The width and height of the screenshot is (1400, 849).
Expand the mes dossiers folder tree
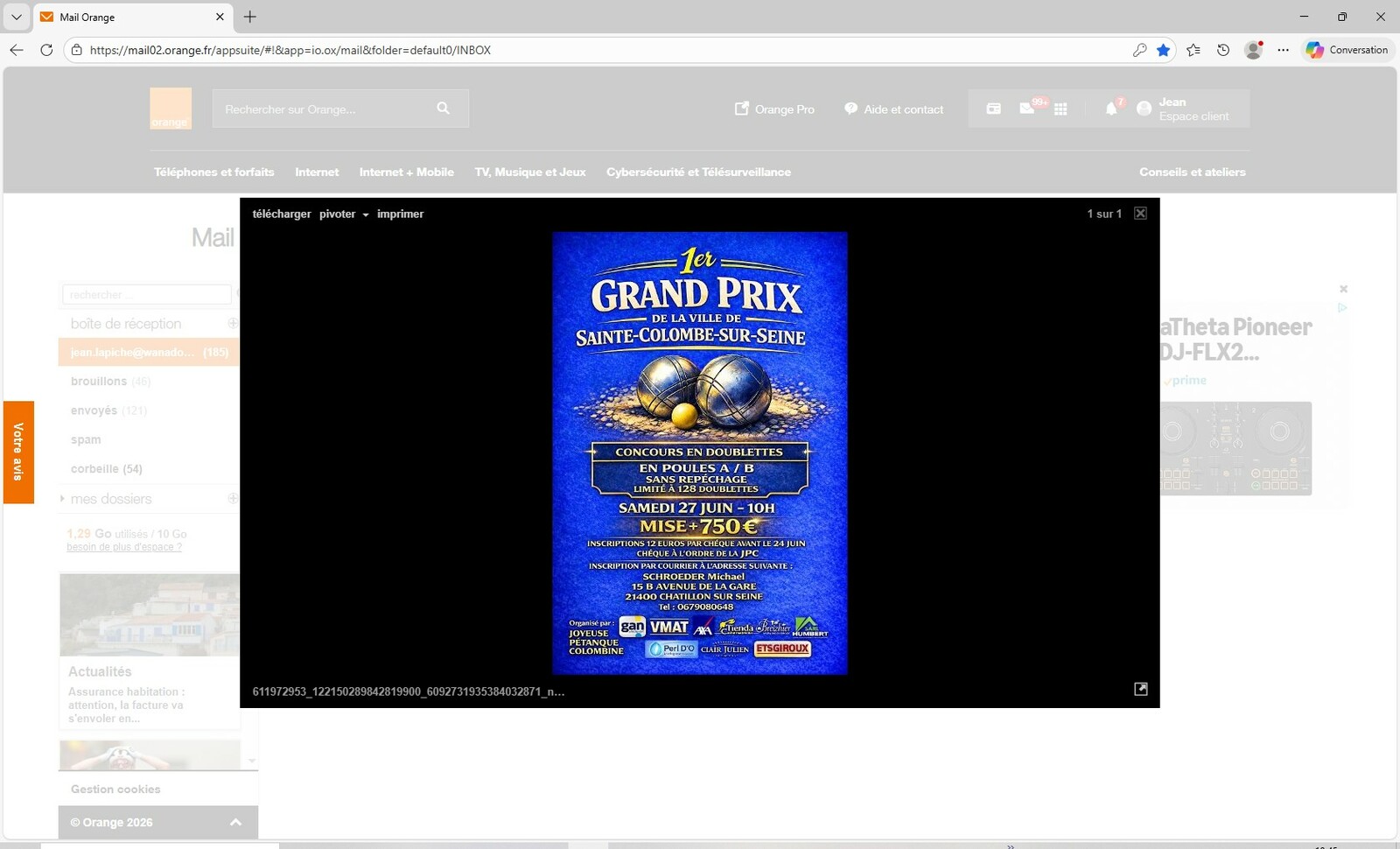click(62, 498)
